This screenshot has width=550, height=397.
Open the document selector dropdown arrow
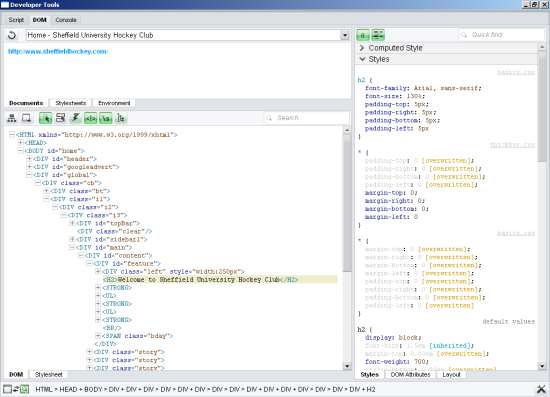345,35
